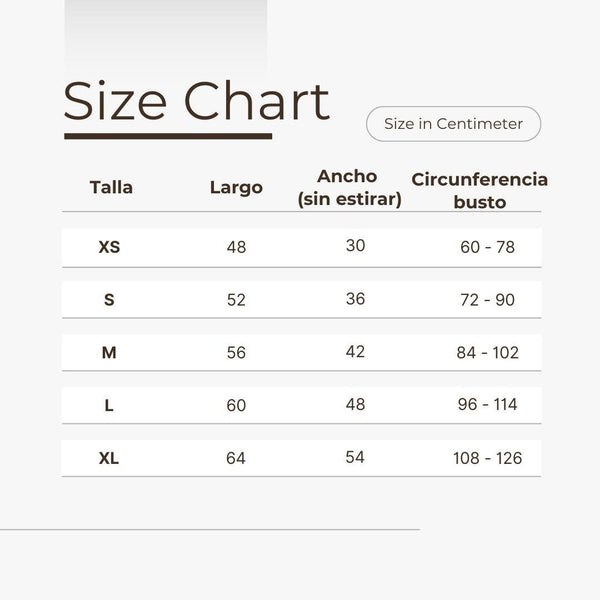The width and height of the screenshot is (600, 600).
Task: Select the Size Chart heading
Action: (x=197, y=101)
